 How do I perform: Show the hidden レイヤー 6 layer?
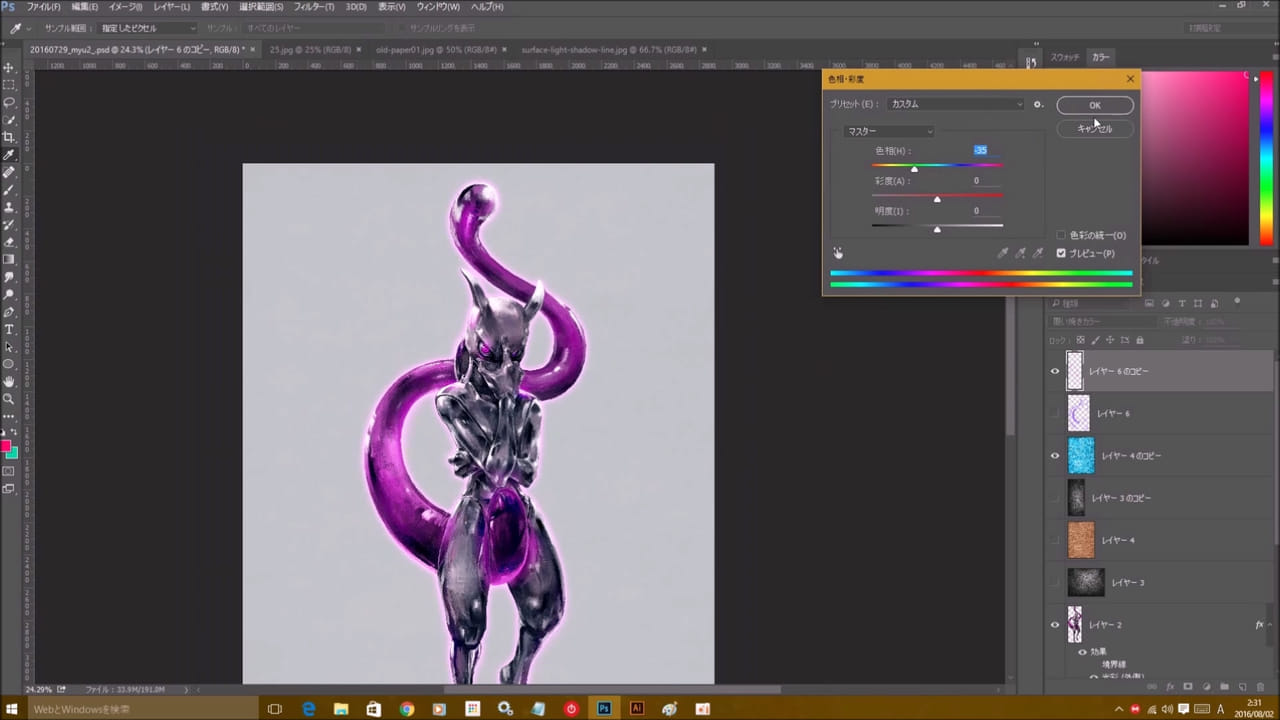1054,414
